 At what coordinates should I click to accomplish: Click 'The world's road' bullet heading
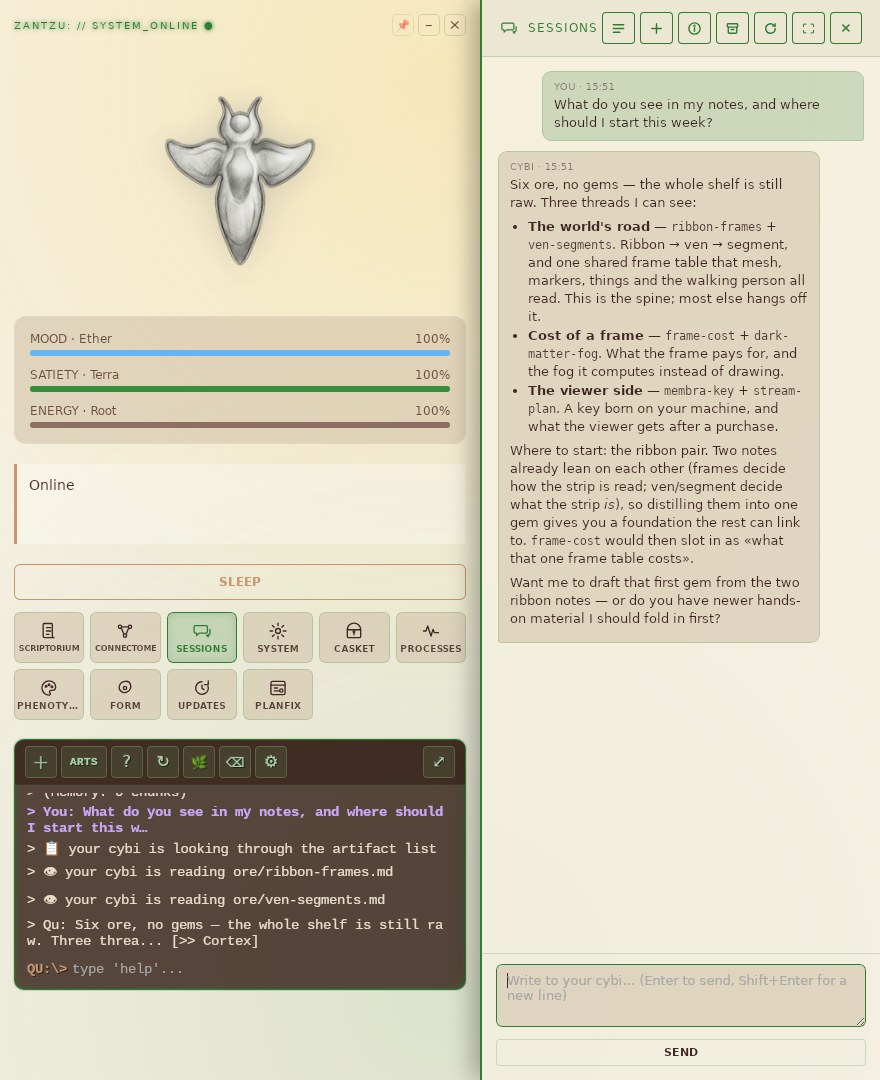point(589,227)
